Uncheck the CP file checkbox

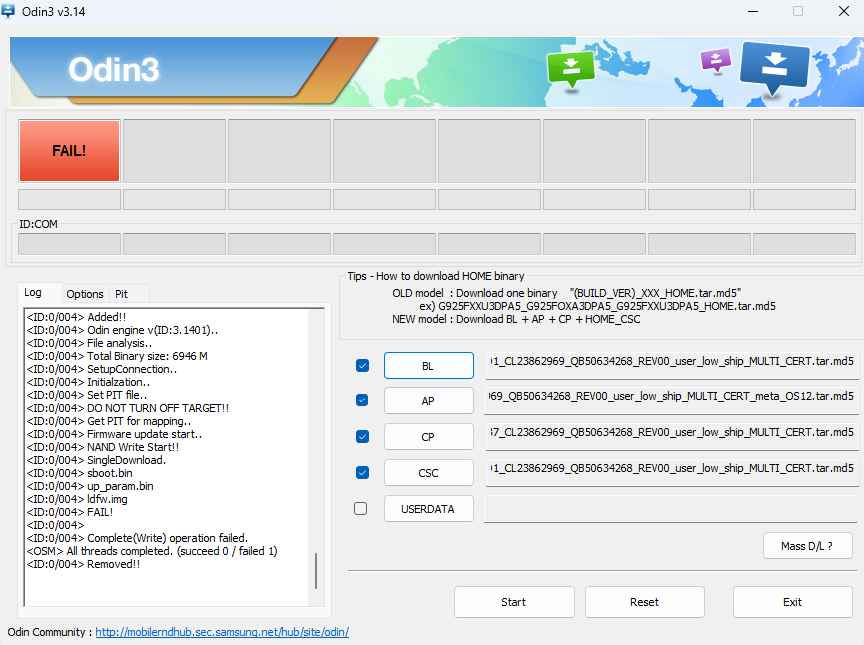tap(362, 437)
